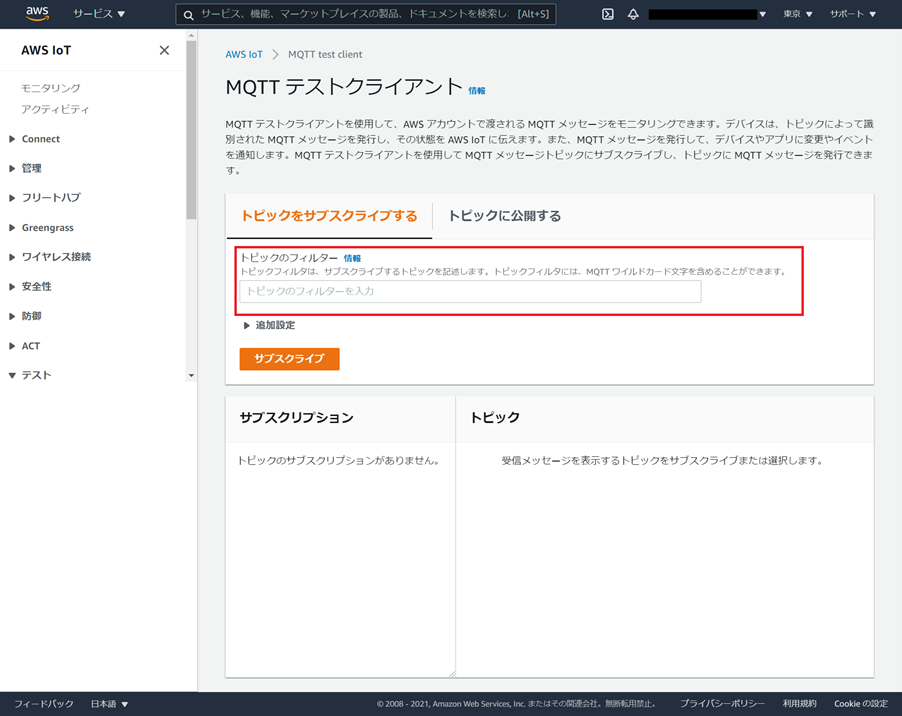Click the MQTT test client breadcrumb text

325,55
